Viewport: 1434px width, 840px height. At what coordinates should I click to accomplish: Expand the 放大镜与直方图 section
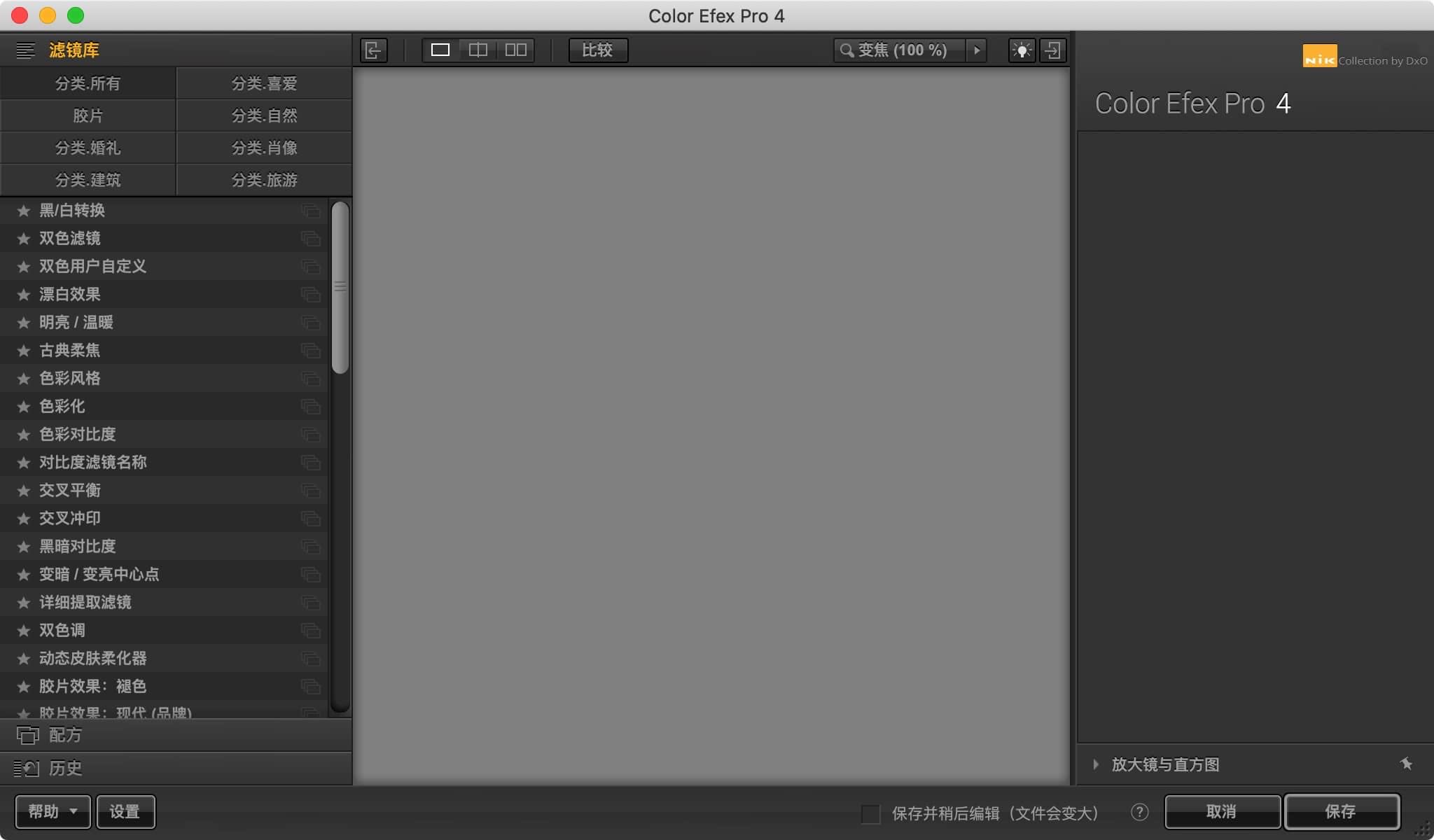(1096, 764)
